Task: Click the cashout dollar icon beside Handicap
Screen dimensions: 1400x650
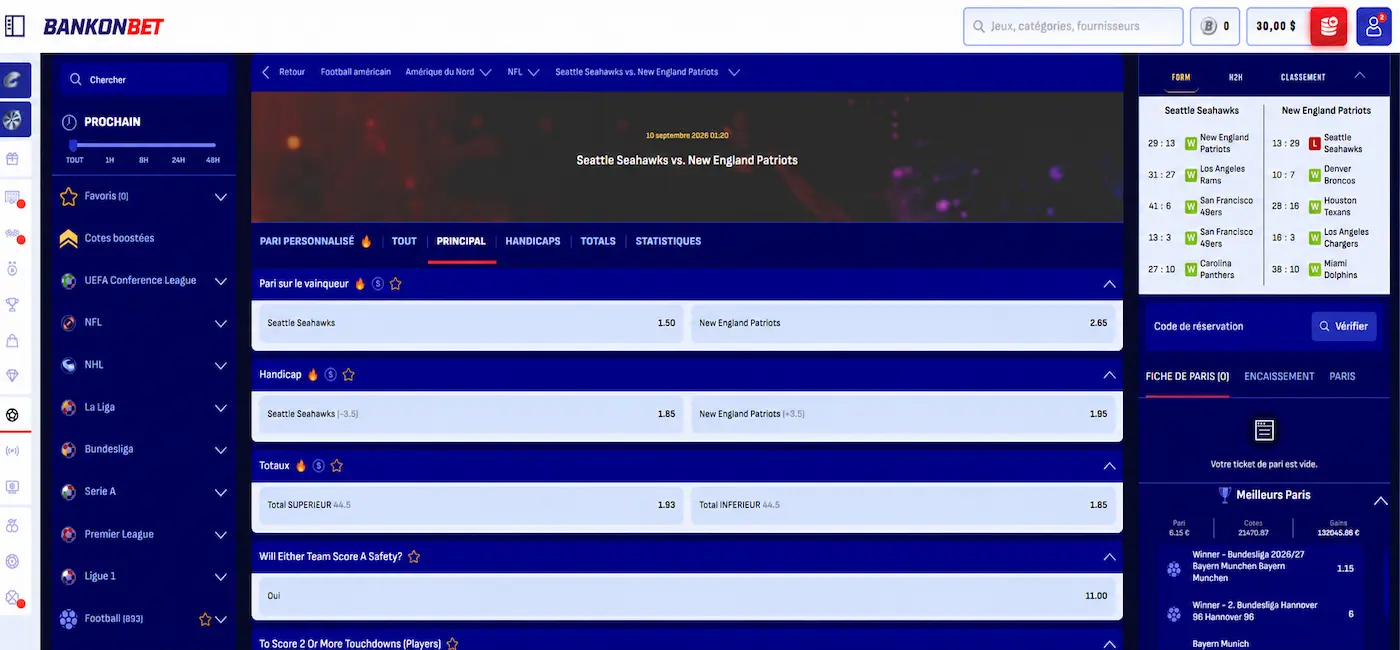Action: (x=330, y=375)
